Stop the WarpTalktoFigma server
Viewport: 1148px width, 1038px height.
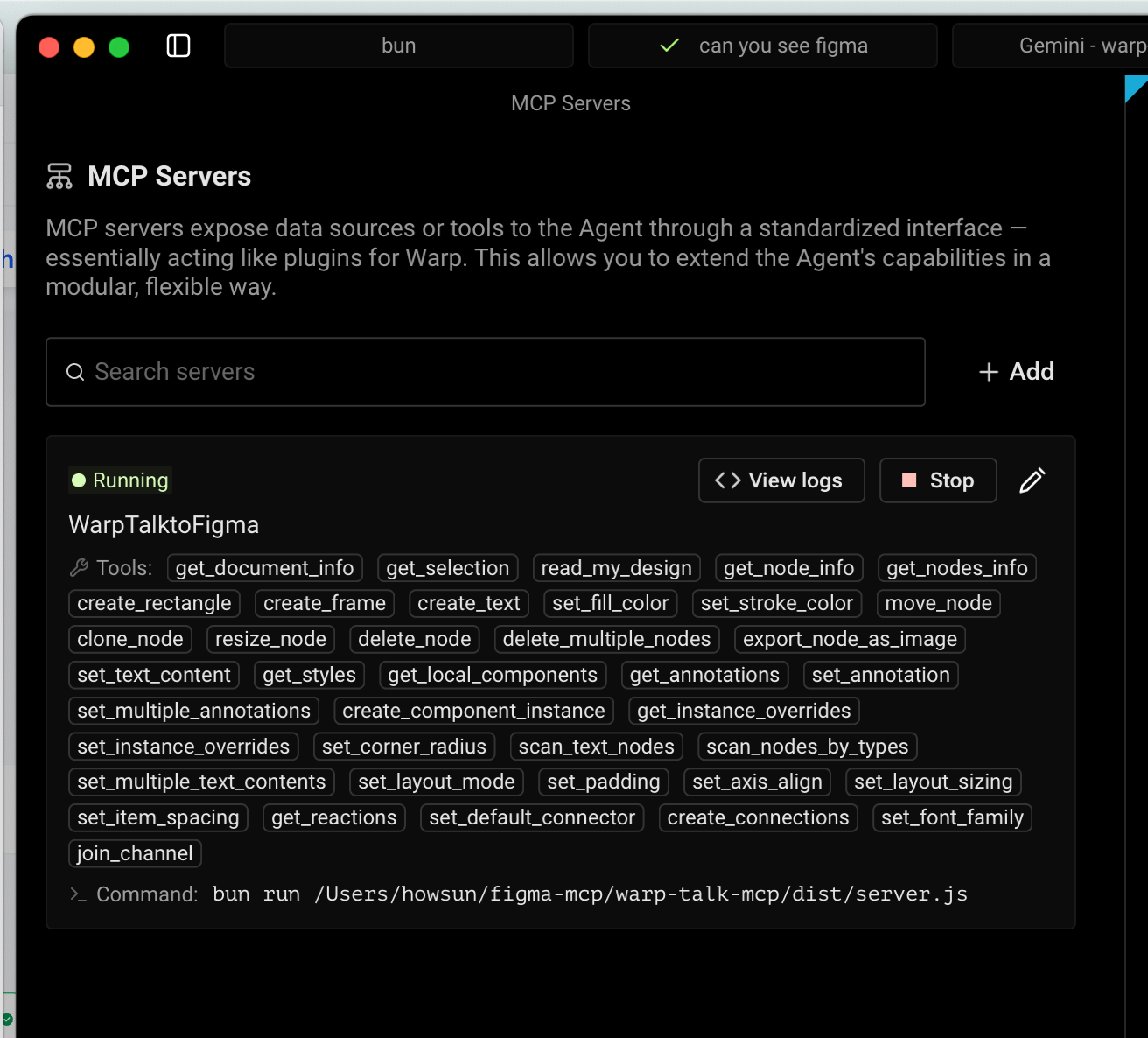[x=938, y=480]
